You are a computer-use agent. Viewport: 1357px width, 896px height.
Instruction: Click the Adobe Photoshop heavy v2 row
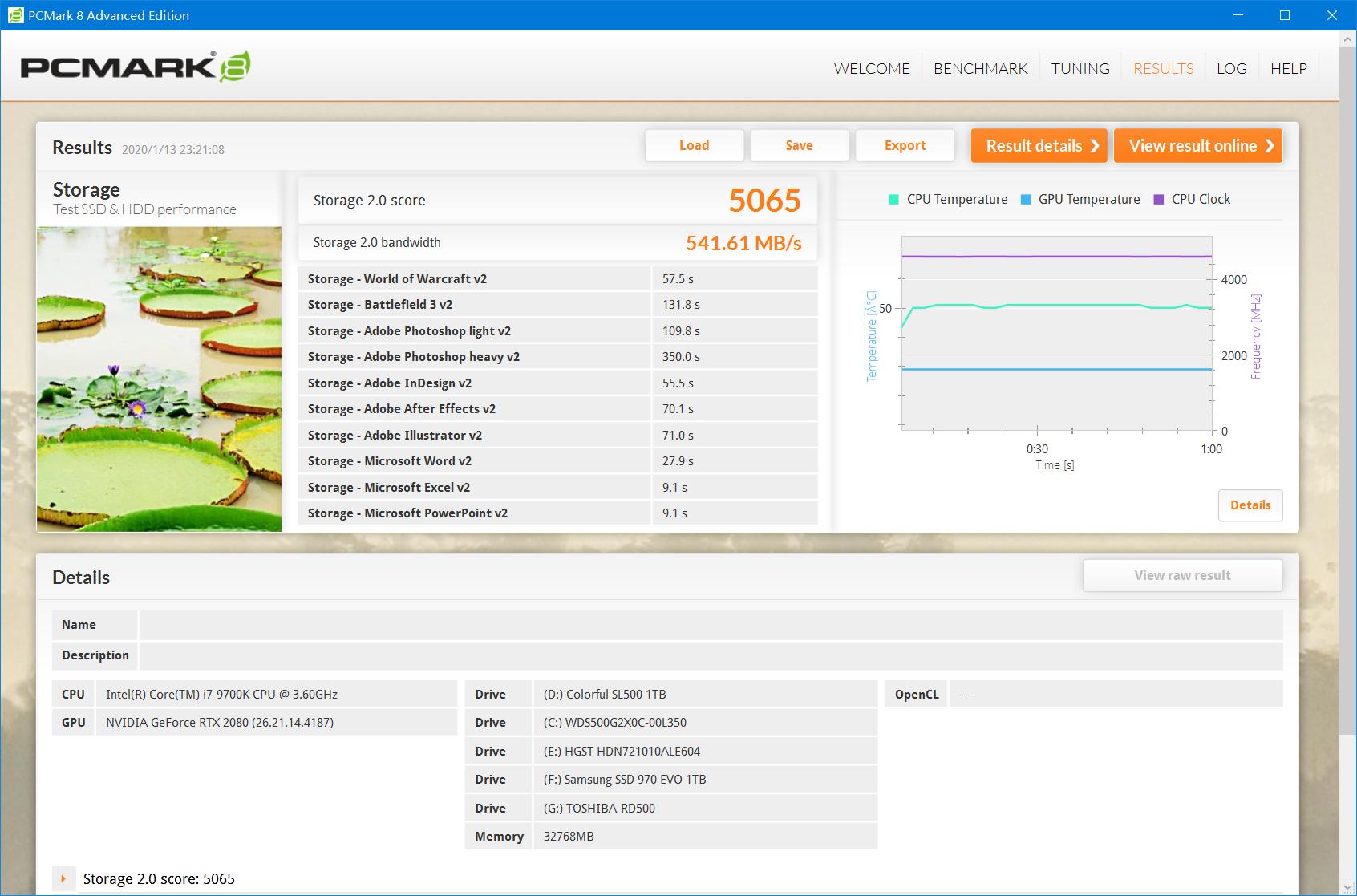coord(557,357)
